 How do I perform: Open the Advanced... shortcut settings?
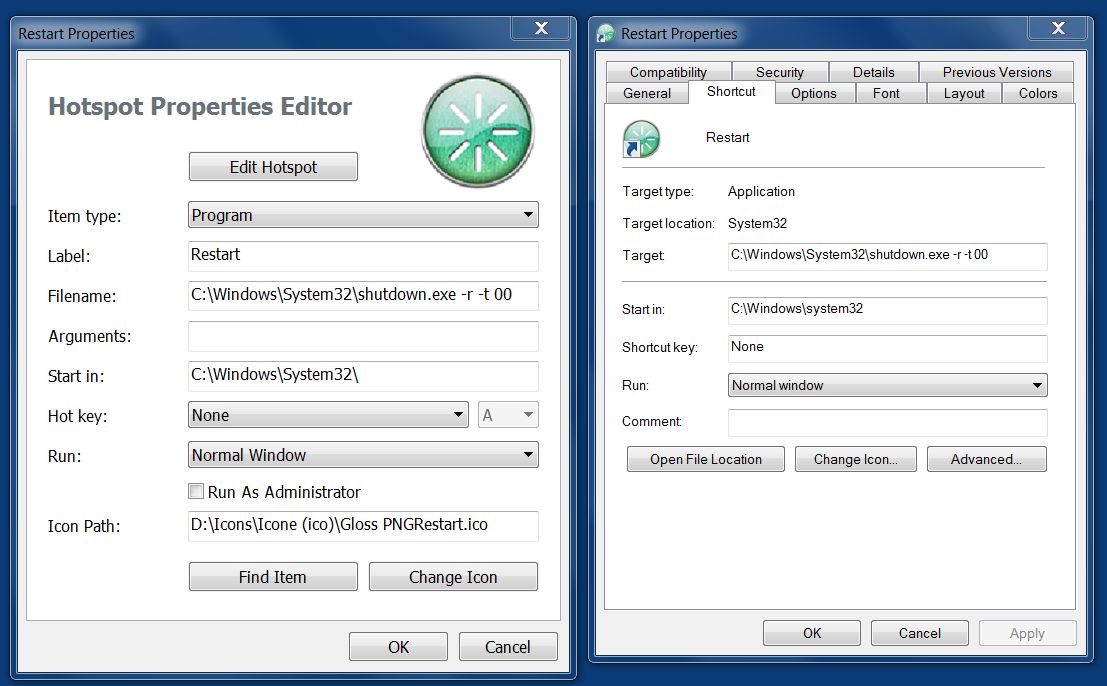pos(986,459)
